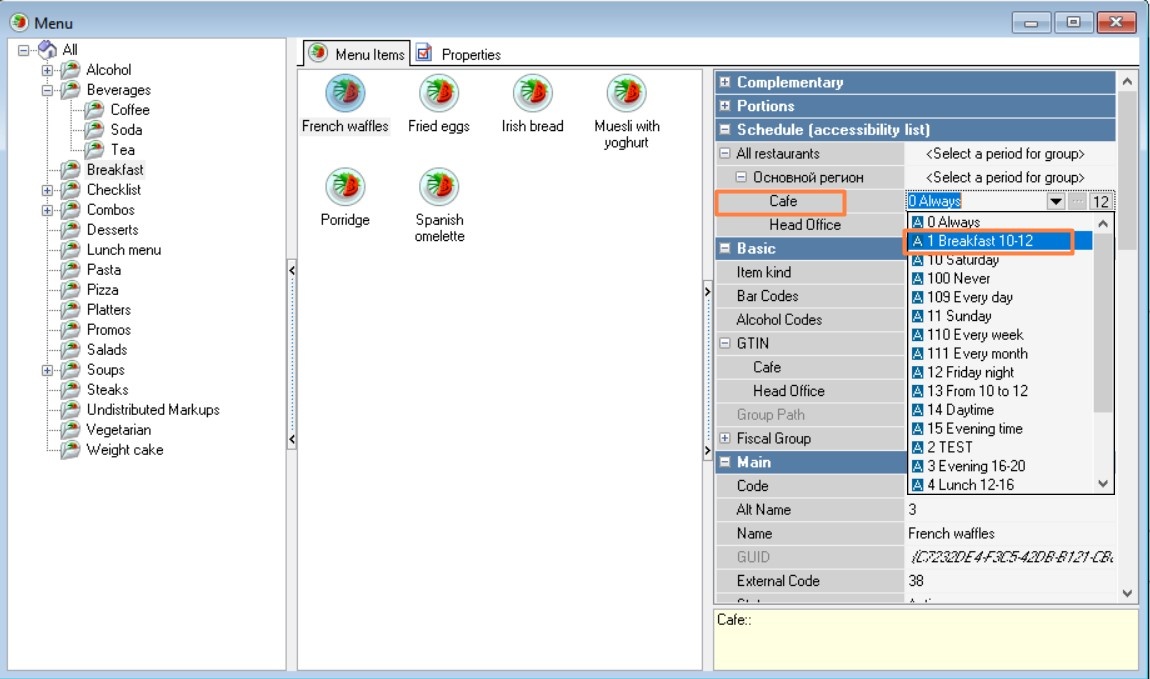Open the Cafe period dropdown arrow
Image resolution: width=1150 pixels, height=679 pixels.
tap(1055, 202)
